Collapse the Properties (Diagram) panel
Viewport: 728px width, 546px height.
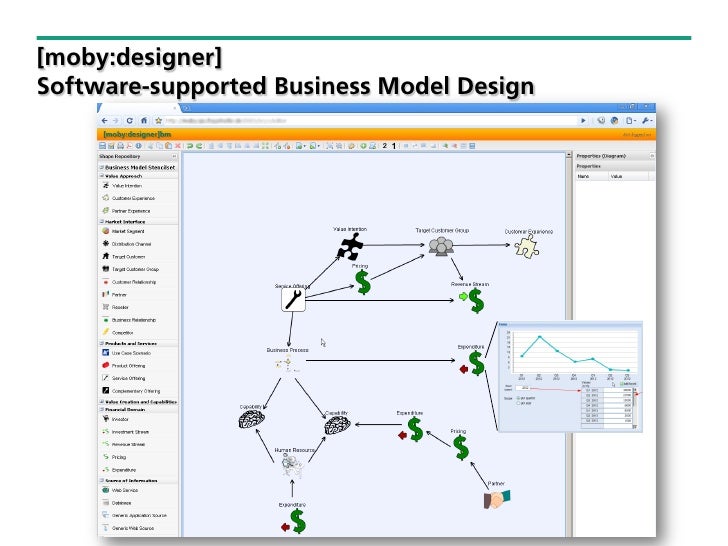click(x=652, y=156)
